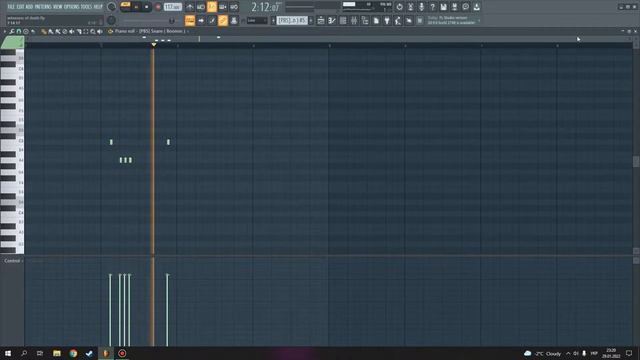Select the piano roll mute tool
The height and width of the screenshot is (360, 640).
[x=72, y=31]
